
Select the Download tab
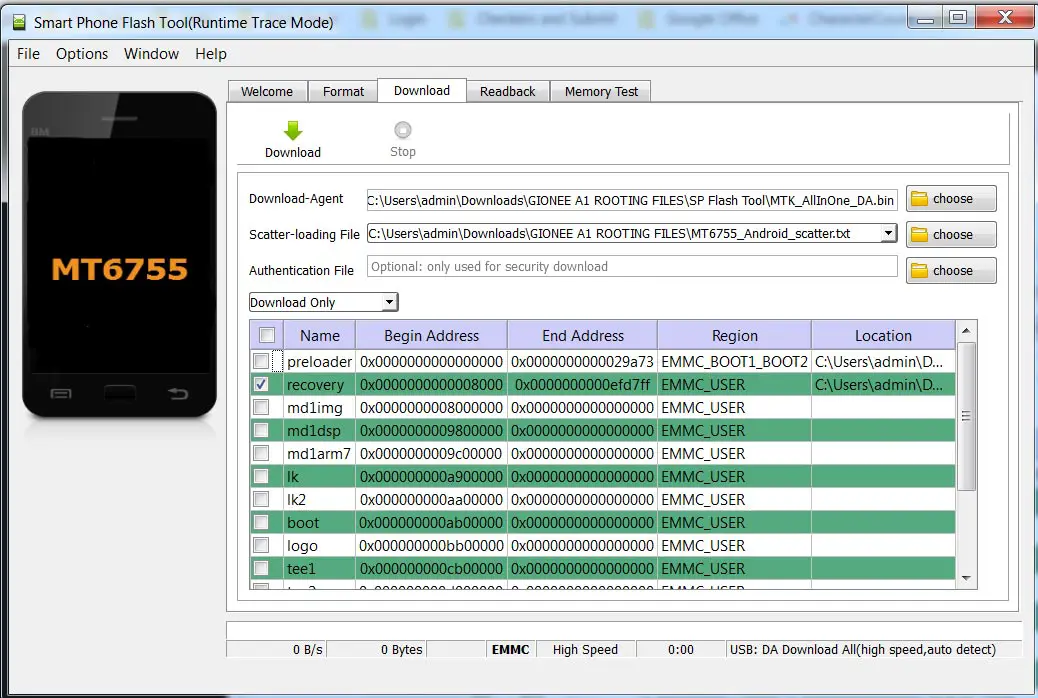click(x=422, y=91)
